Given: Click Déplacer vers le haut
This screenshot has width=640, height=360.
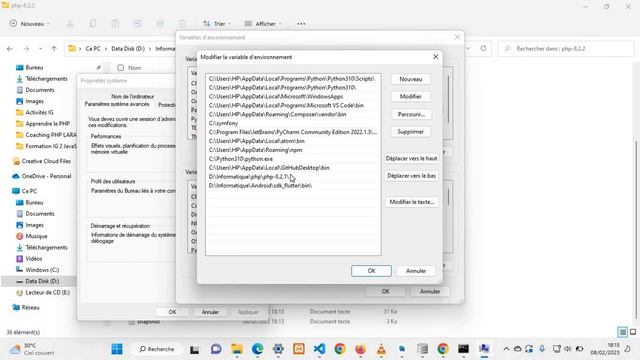Looking at the screenshot, I should click(411, 158).
